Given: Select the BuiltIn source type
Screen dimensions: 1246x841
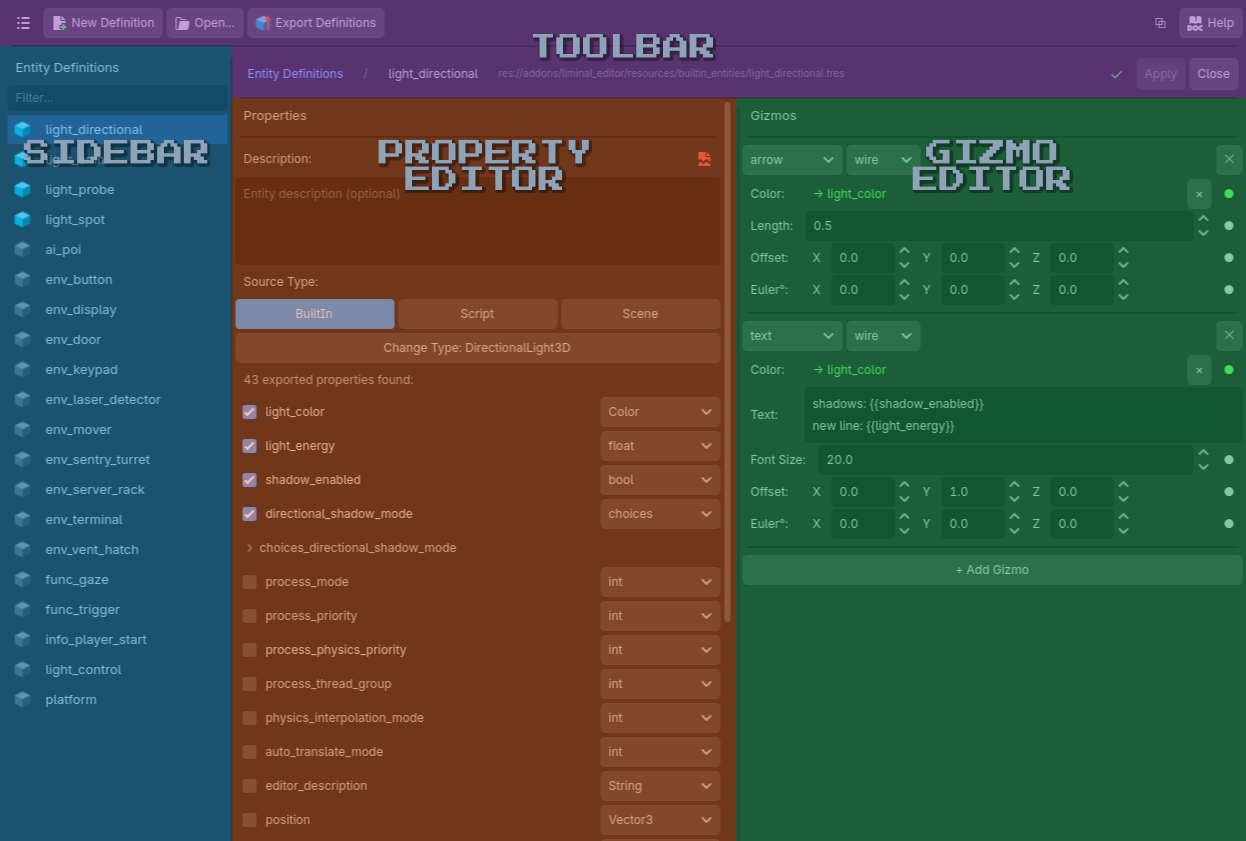Looking at the screenshot, I should pyautogui.click(x=315, y=314).
